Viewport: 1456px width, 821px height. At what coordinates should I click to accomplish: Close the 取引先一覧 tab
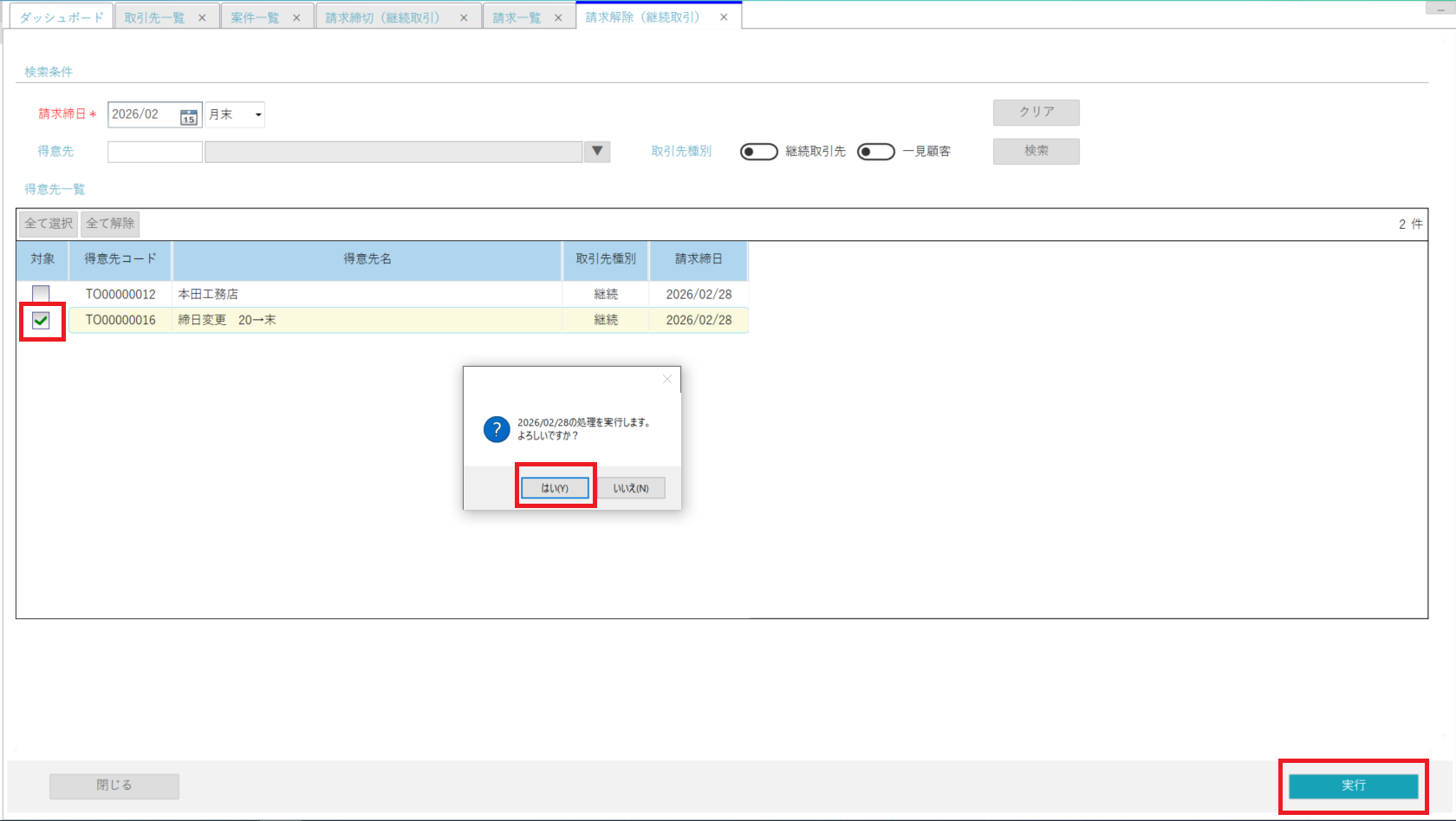[x=202, y=17]
